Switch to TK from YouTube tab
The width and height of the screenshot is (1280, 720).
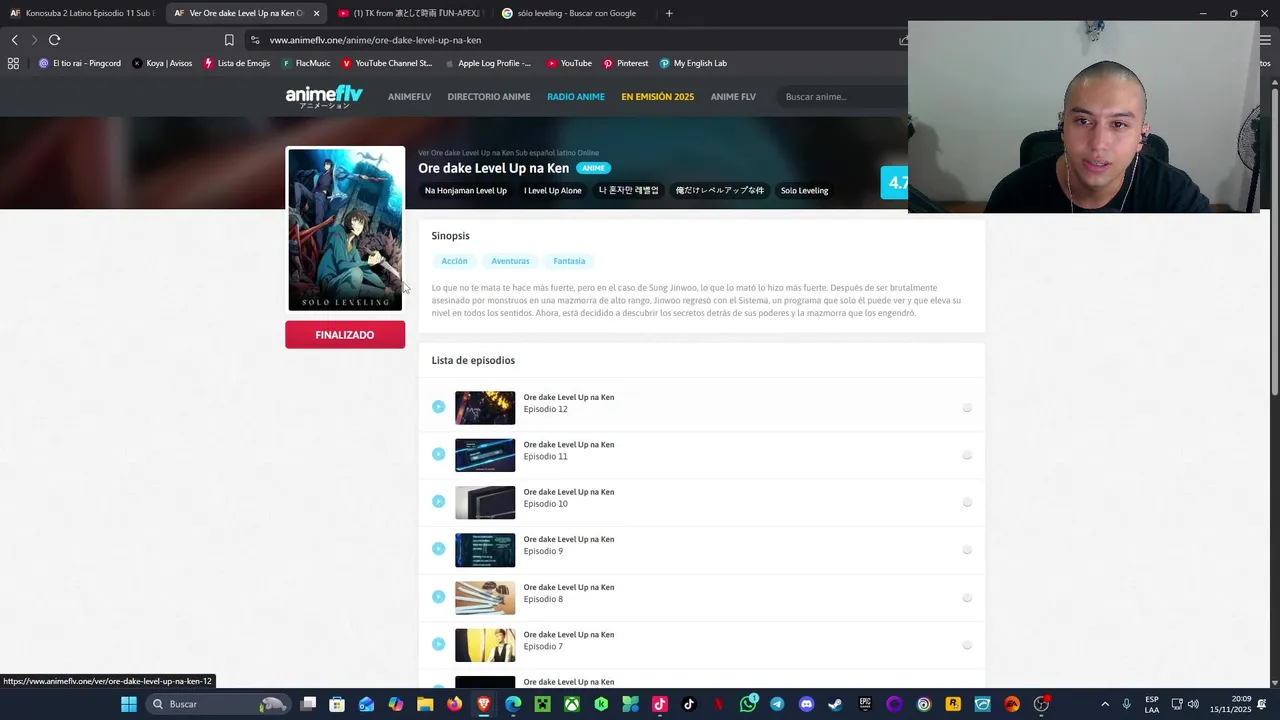coord(409,13)
